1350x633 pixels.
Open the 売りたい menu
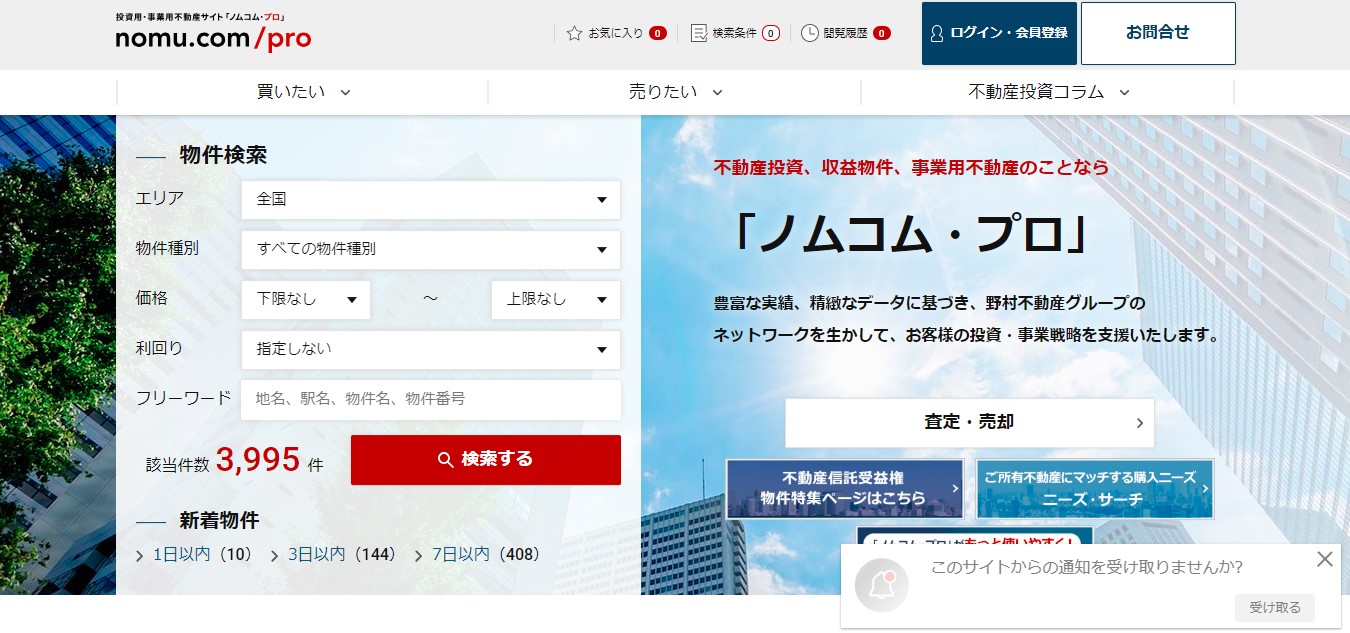click(675, 92)
